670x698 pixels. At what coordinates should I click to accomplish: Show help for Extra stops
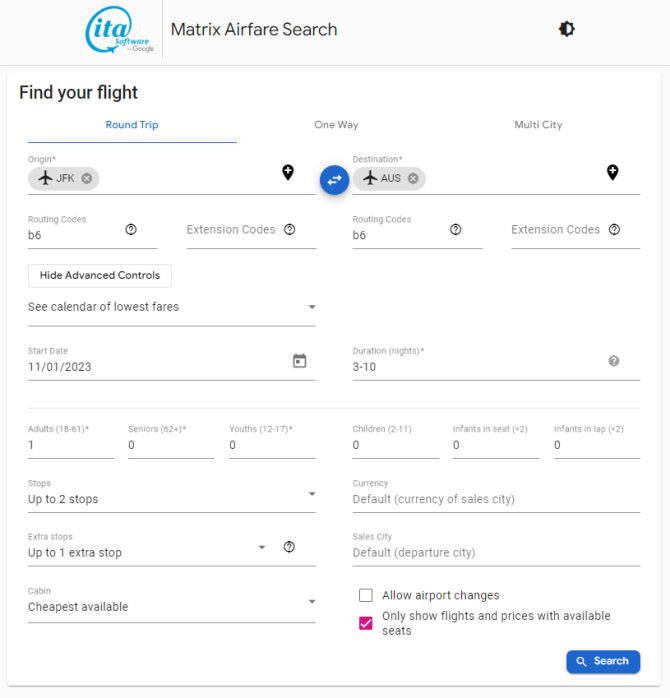289,547
